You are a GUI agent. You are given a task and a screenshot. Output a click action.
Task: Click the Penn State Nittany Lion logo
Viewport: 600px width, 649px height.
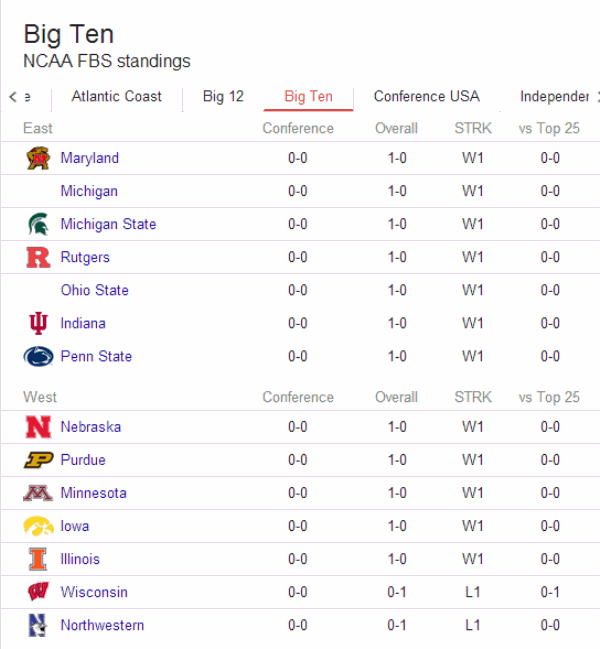pos(38,356)
